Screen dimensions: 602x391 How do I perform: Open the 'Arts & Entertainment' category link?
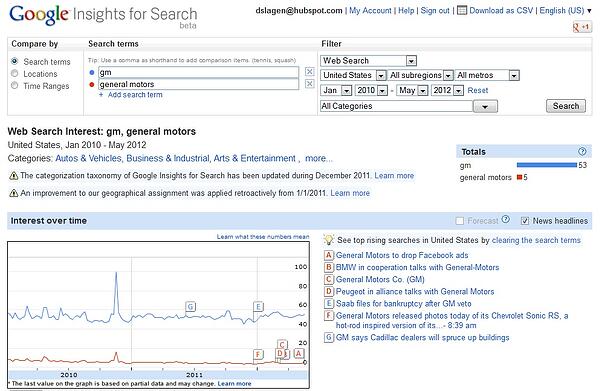coord(255,158)
